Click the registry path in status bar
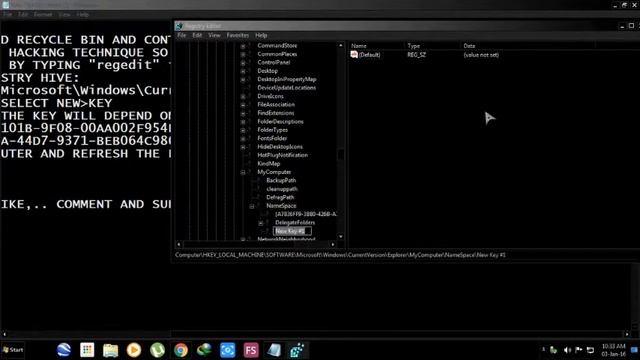640x360 pixels. (340, 255)
